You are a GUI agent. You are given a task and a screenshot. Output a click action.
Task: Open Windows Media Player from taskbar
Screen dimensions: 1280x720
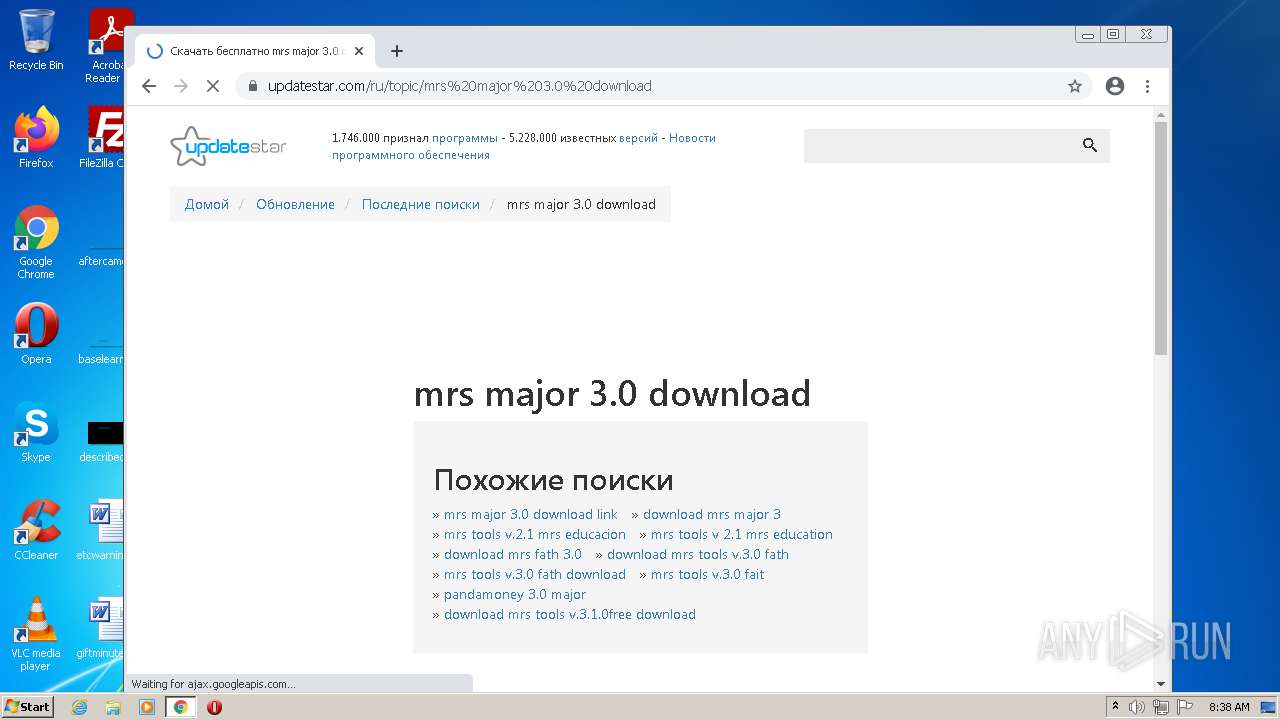click(147, 707)
